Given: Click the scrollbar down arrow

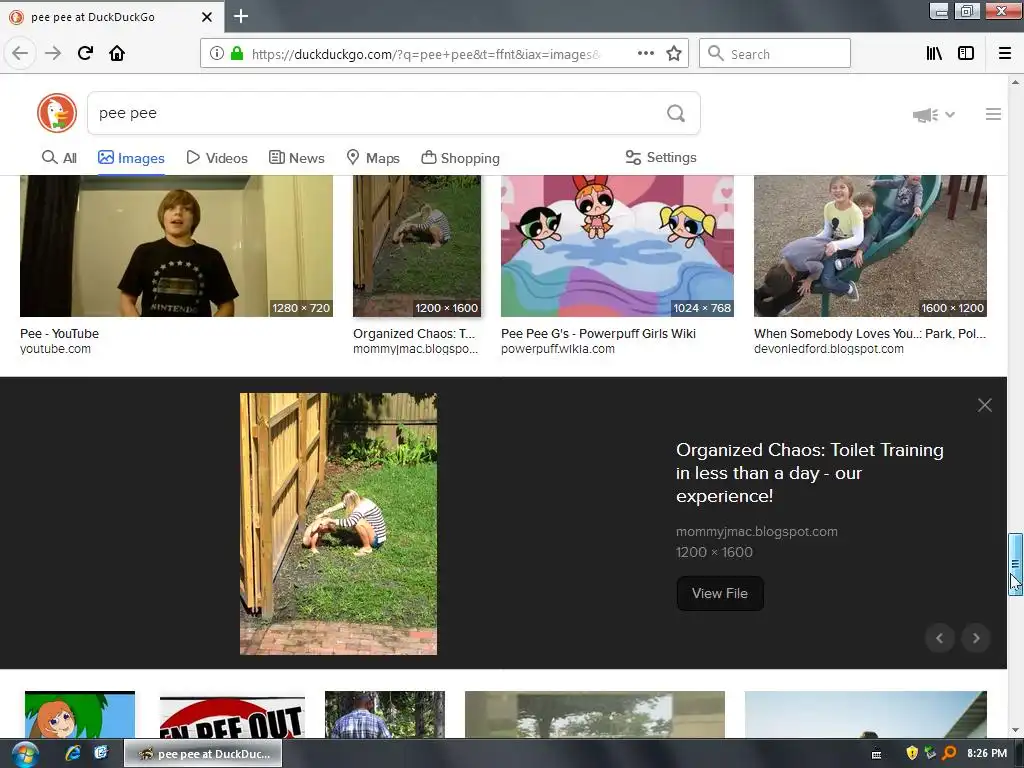Looking at the screenshot, I should point(1015,730).
